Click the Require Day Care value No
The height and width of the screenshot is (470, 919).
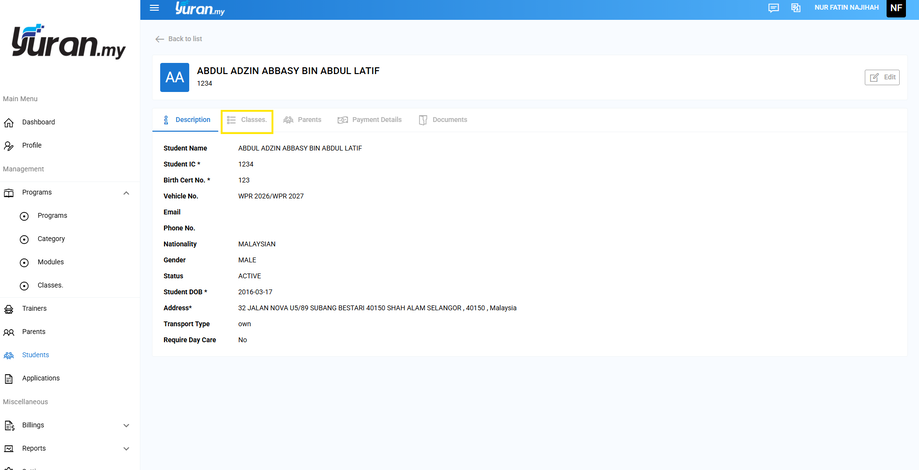click(242, 340)
